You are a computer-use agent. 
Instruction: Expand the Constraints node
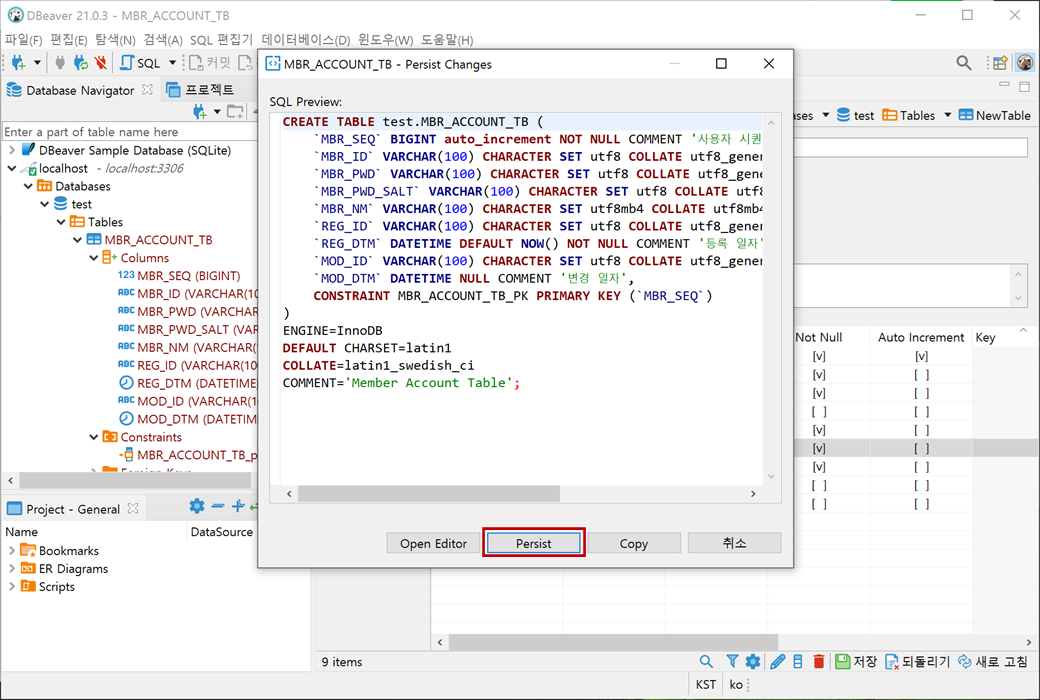tap(92, 437)
